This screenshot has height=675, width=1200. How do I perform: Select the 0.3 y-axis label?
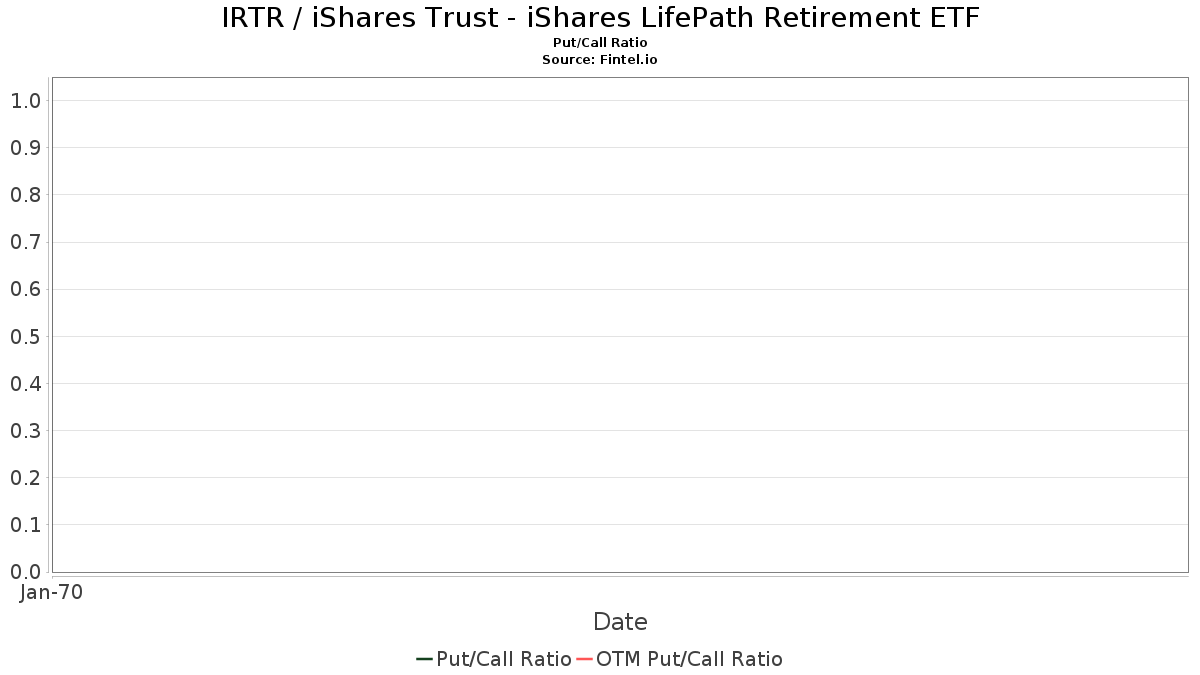click(x=25, y=431)
